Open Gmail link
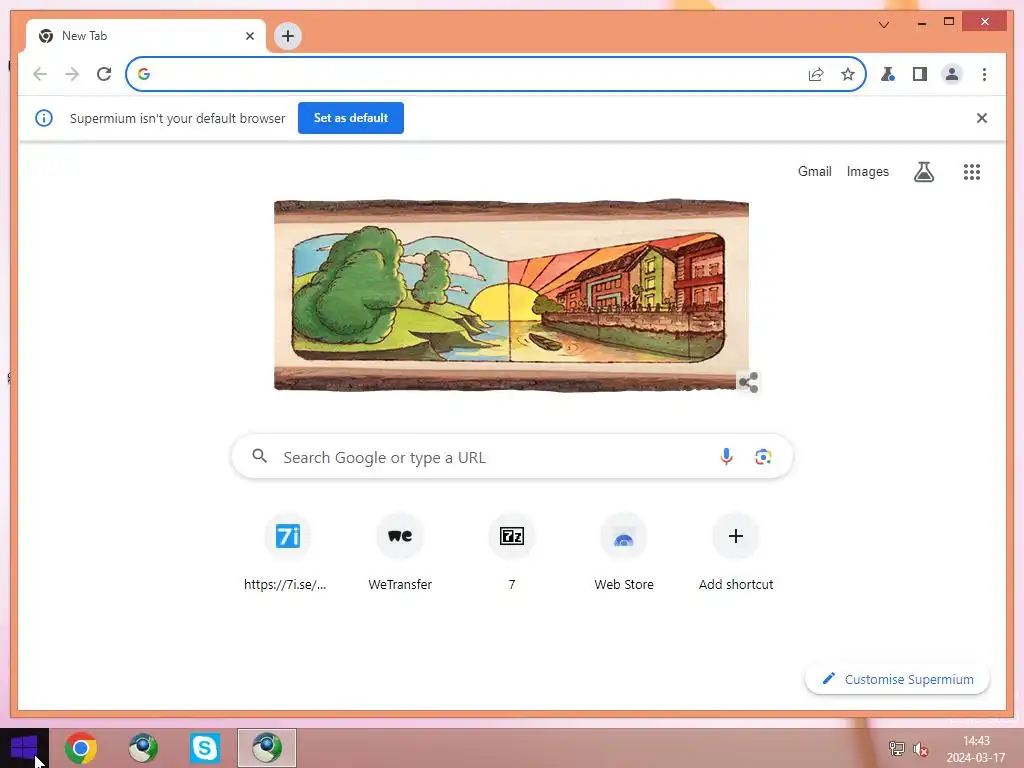Image resolution: width=1024 pixels, height=768 pixels. click(x=814, y=171)
